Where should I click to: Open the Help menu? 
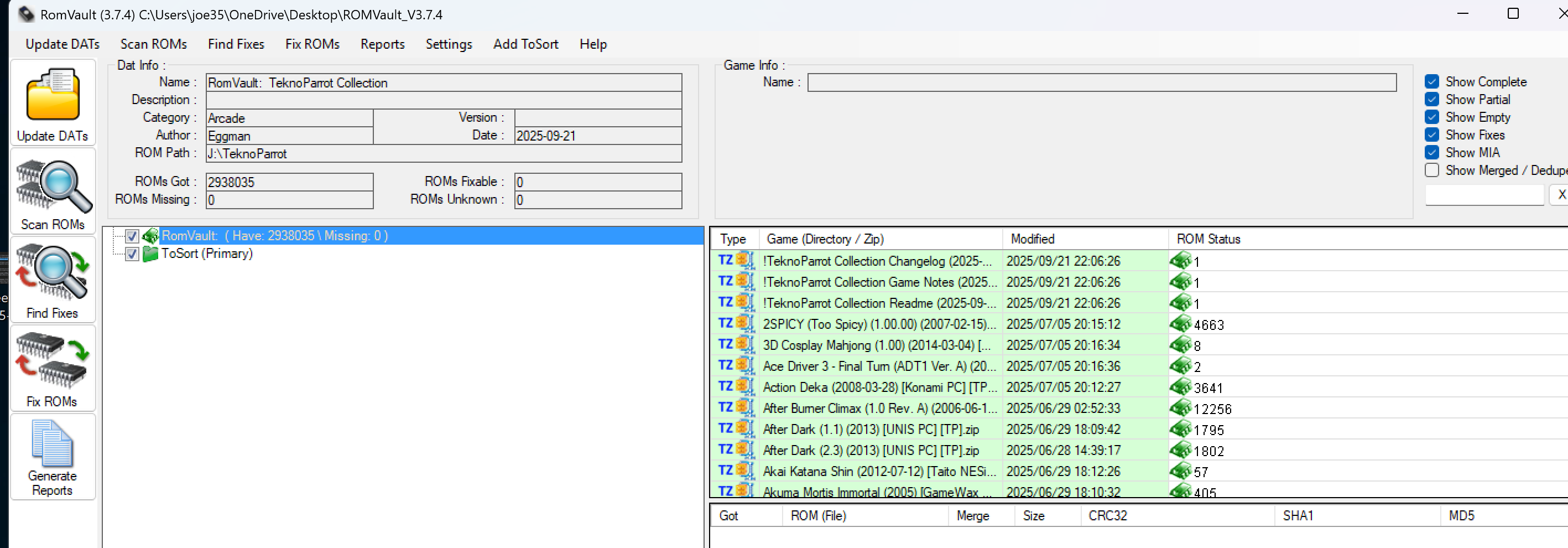[x=593, y=44]
